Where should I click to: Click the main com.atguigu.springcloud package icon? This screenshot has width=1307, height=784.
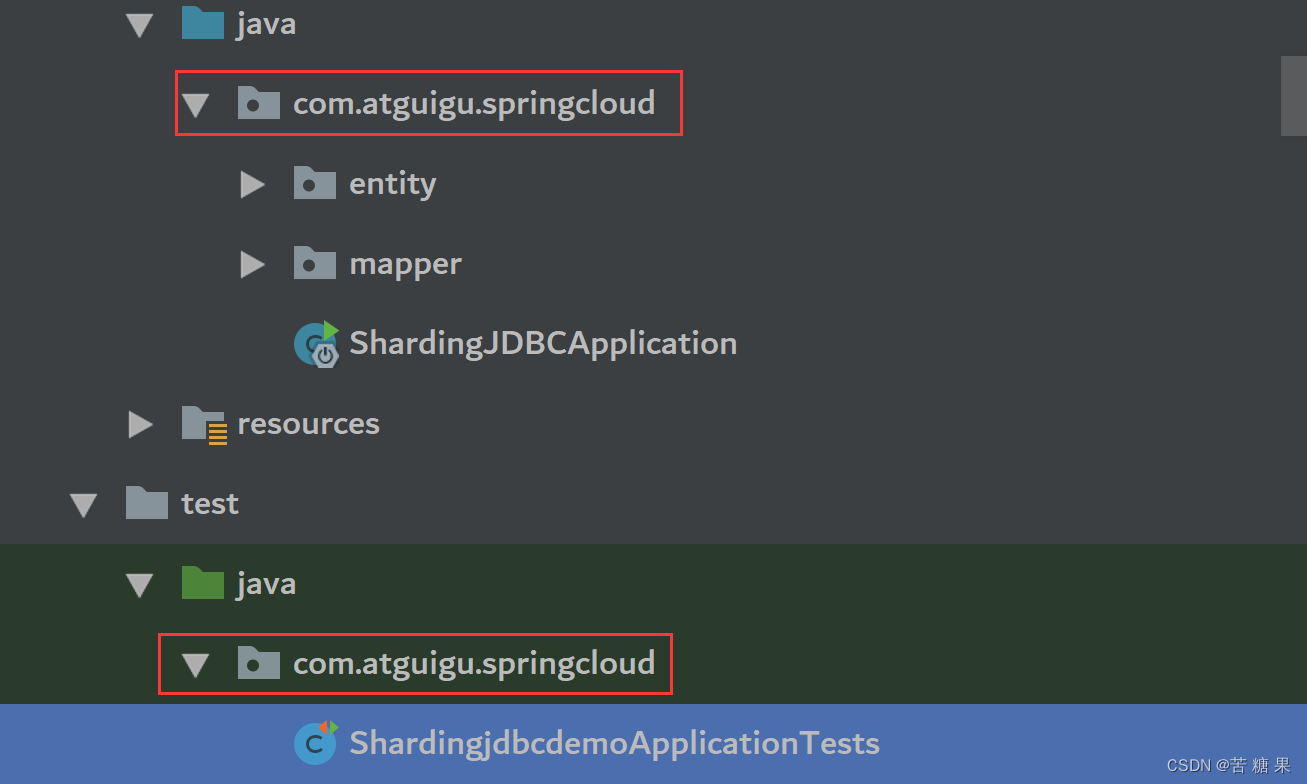(258, 103)
